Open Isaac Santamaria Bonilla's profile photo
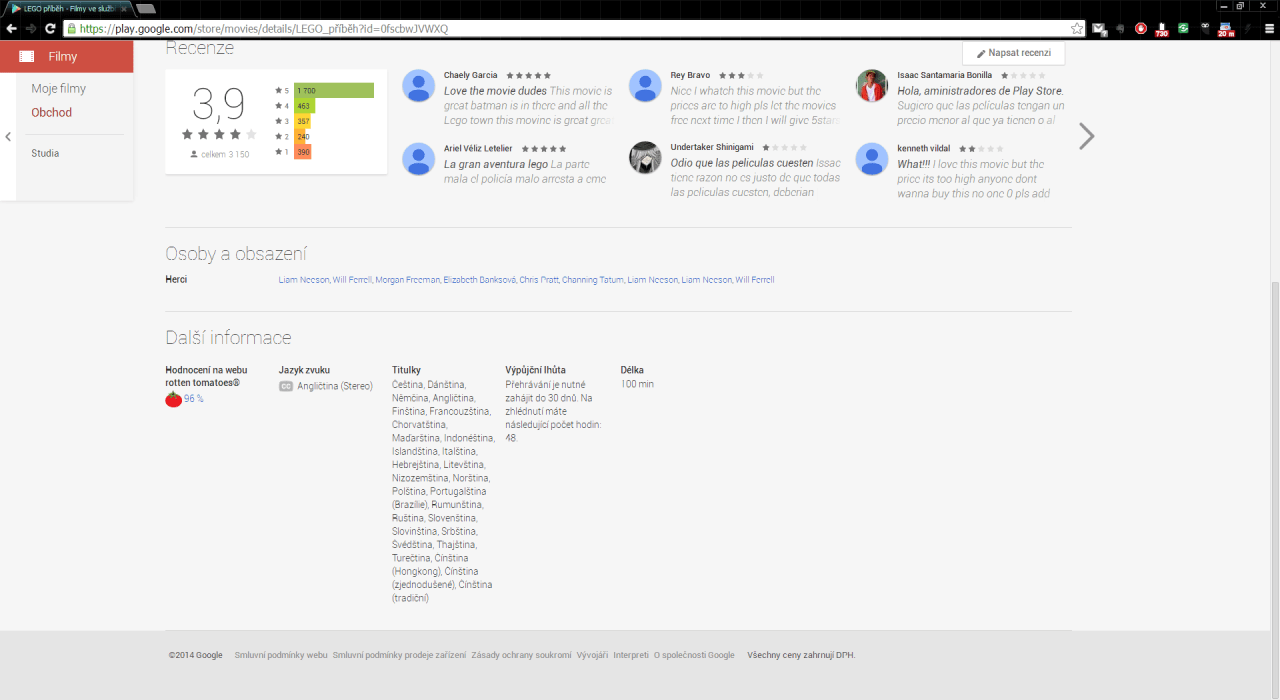Image resolution: width=1280 pixels, height=700 pixels. [872, 86]
